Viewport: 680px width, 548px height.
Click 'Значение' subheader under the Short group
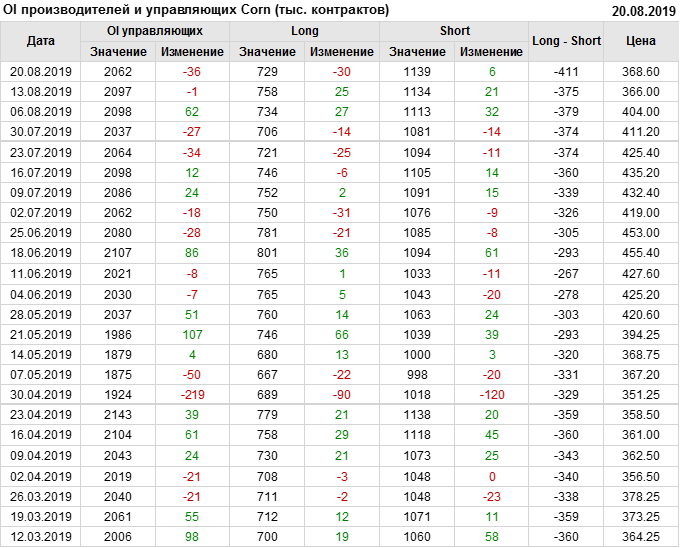click(x=418, y=52)
